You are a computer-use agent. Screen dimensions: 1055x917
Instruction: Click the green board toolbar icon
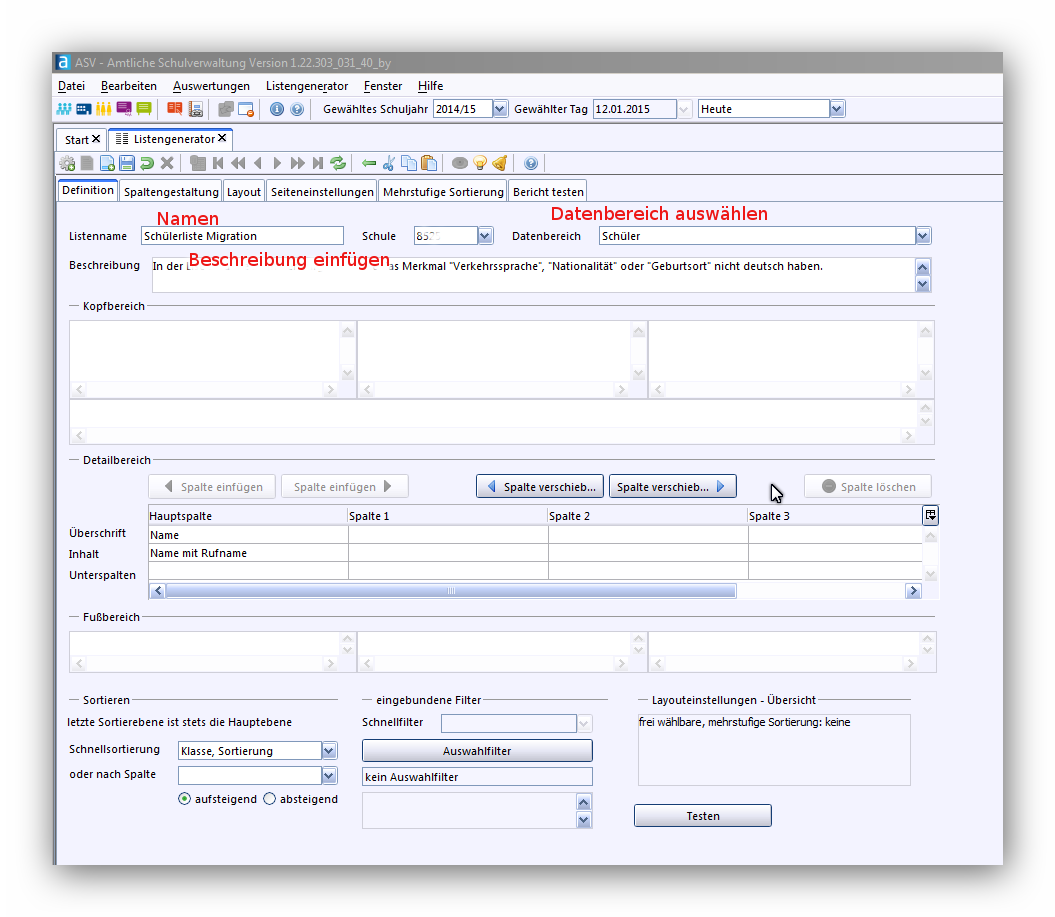coord(143,108)
